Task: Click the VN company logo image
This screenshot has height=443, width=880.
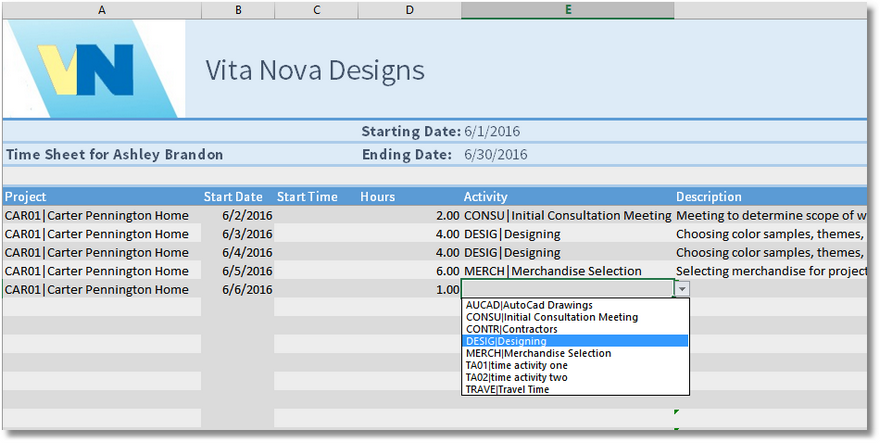Action: tap(94, 69)
